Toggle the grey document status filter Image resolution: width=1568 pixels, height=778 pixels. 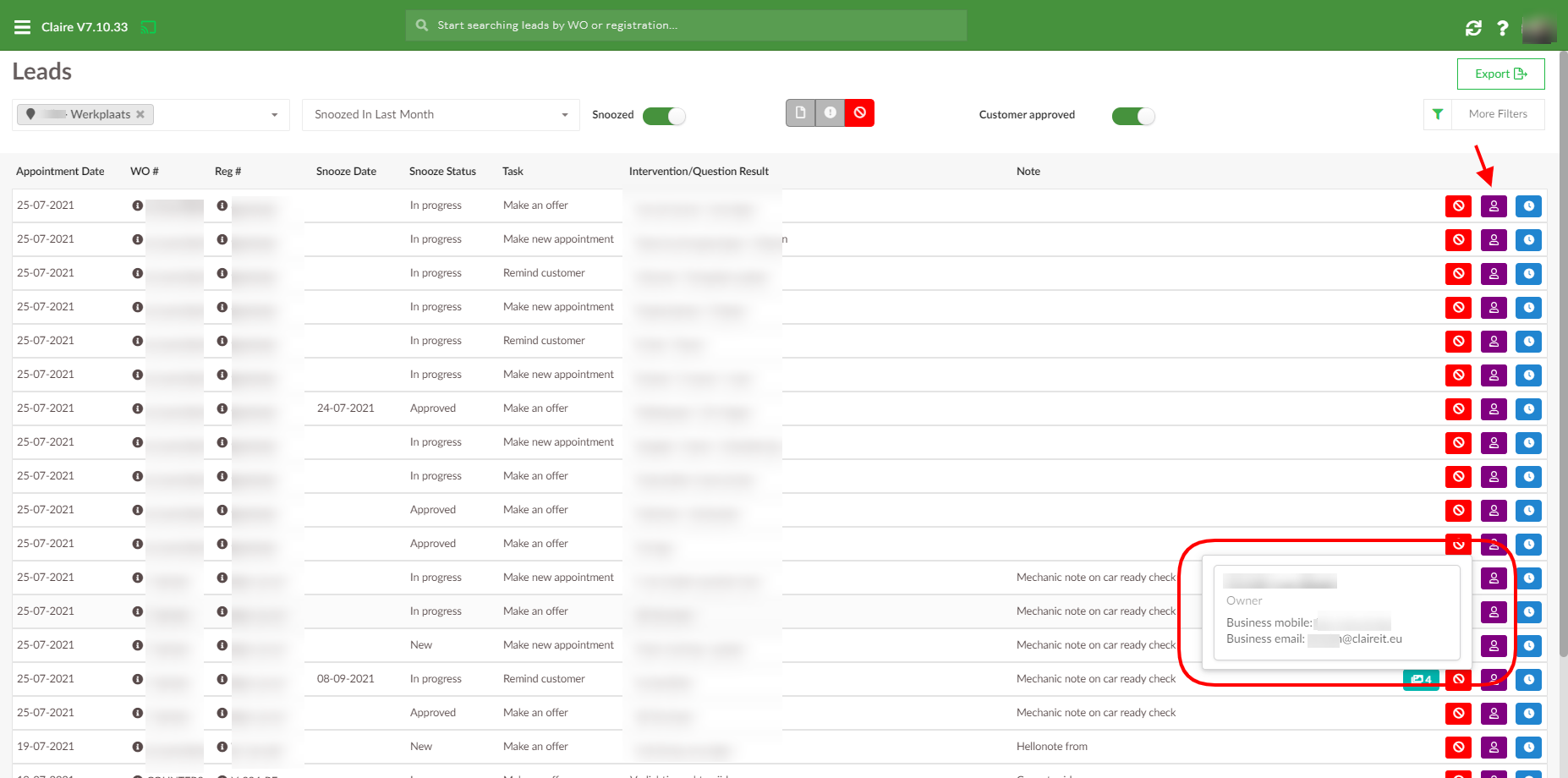click(800, 112)
